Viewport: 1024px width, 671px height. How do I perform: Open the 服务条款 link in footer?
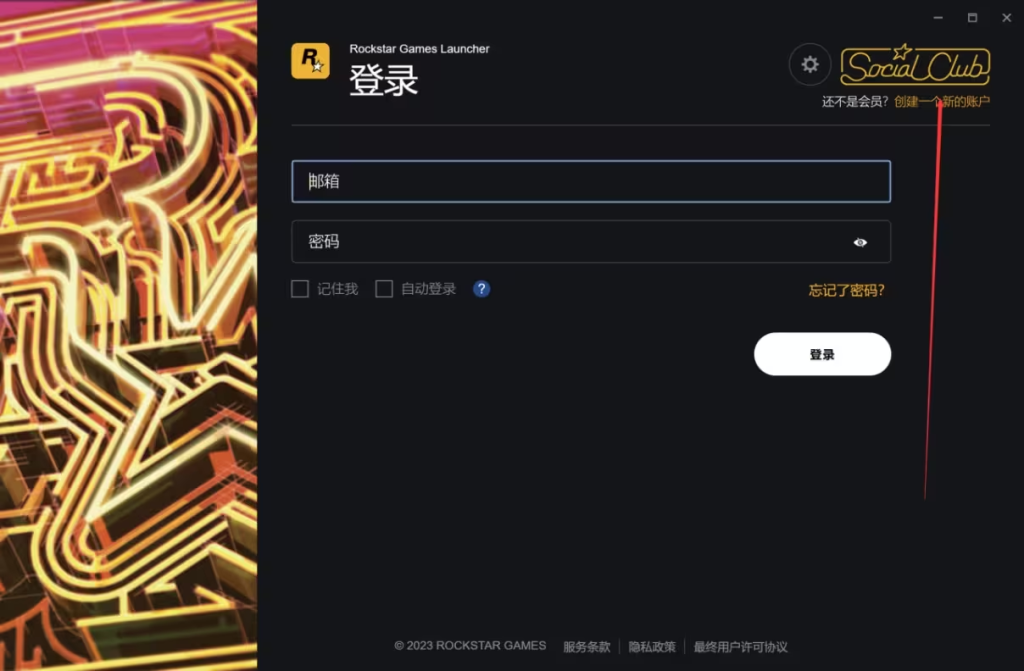tap(586, 647)
